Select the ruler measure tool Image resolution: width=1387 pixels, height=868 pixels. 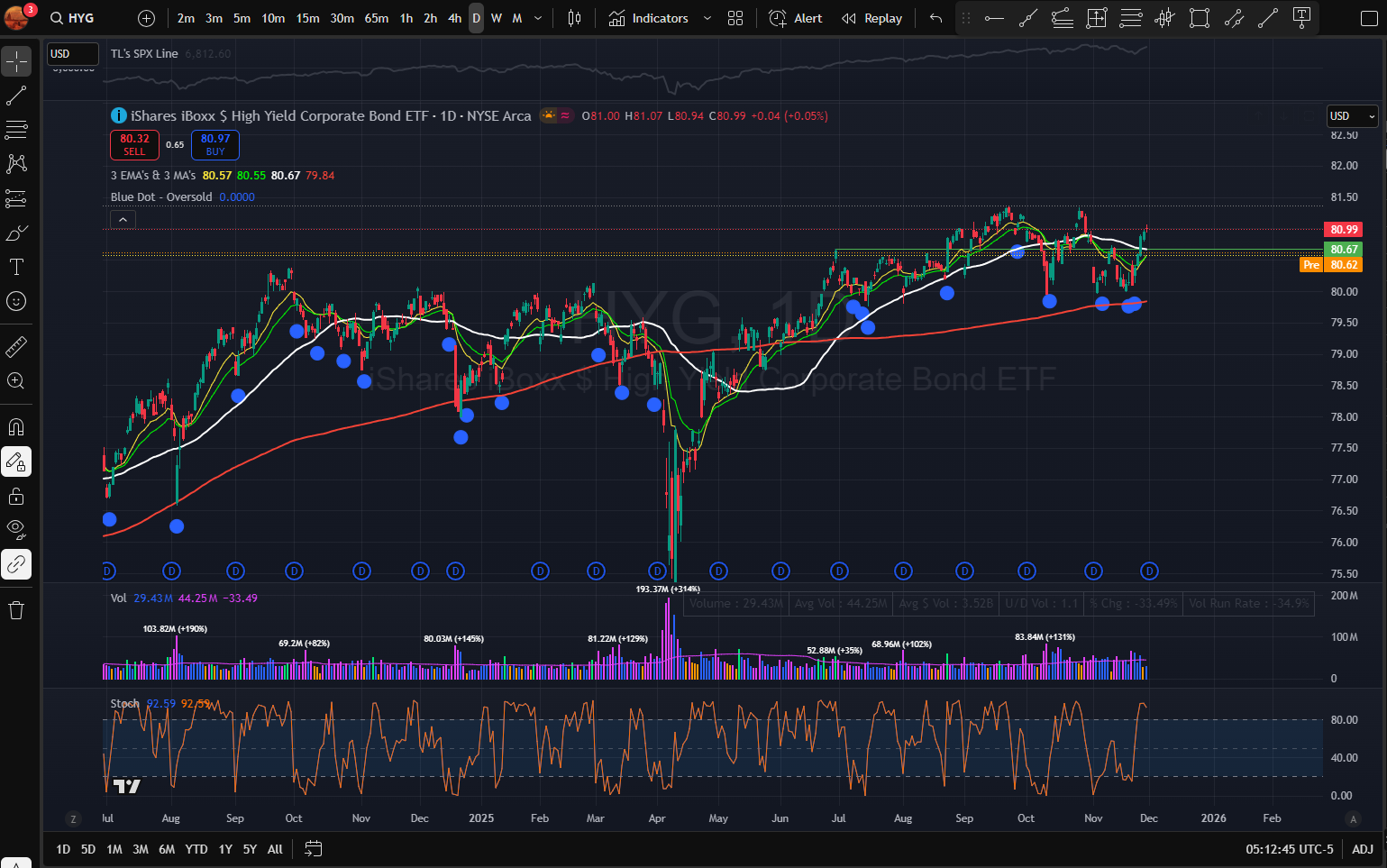pyautogui.click(x=16, y=346)
